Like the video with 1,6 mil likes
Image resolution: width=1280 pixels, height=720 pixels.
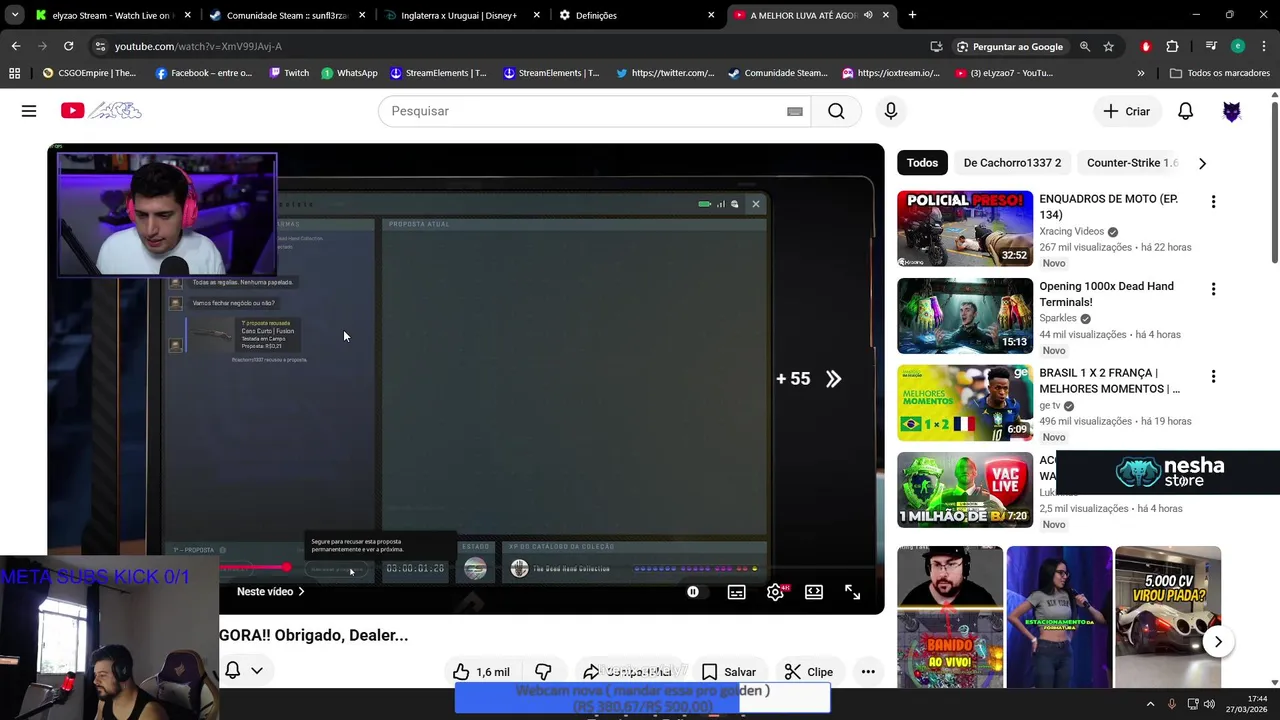pos(481,672)
